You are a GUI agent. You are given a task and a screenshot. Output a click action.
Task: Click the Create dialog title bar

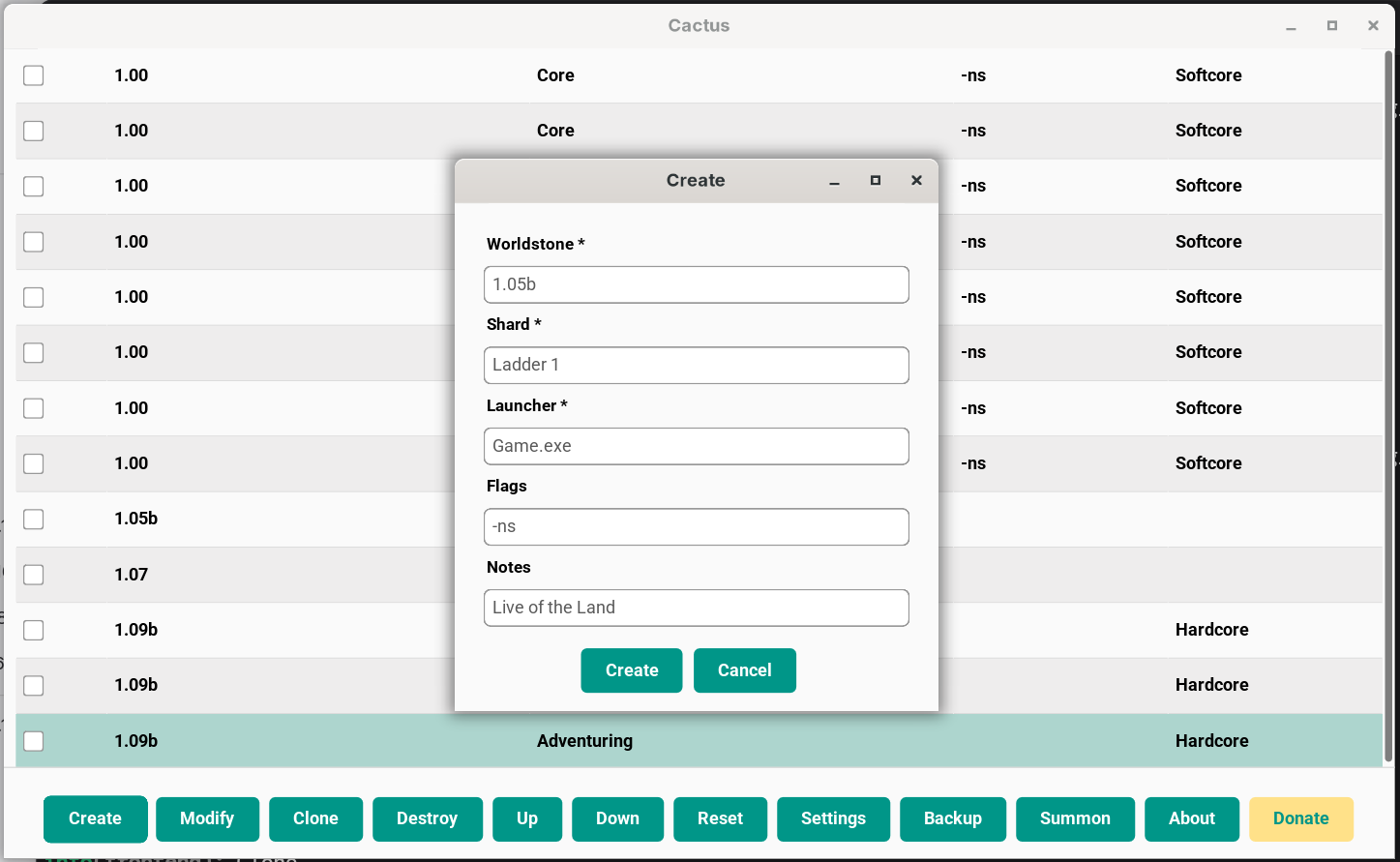point(696,181)
